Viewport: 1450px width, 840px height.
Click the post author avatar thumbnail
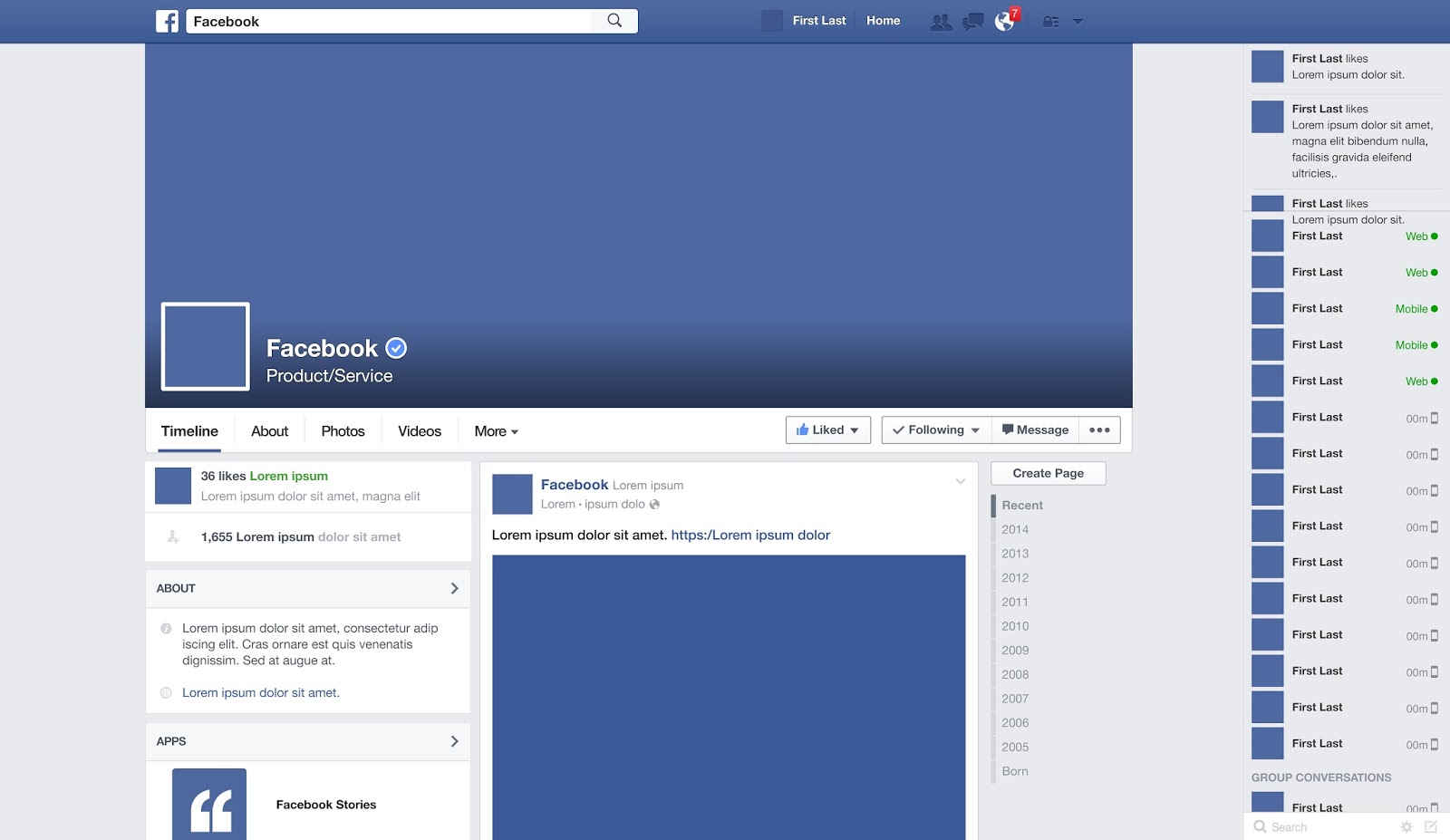pyautogui.click(x=512, y=494)
